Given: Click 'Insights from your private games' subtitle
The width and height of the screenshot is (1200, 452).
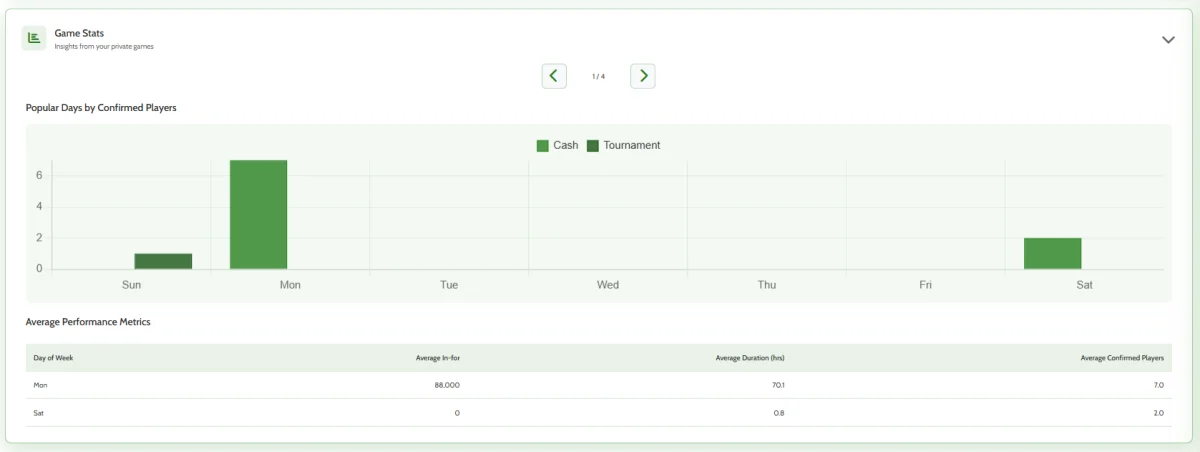Looking at the screenshot, I should 104,47.
